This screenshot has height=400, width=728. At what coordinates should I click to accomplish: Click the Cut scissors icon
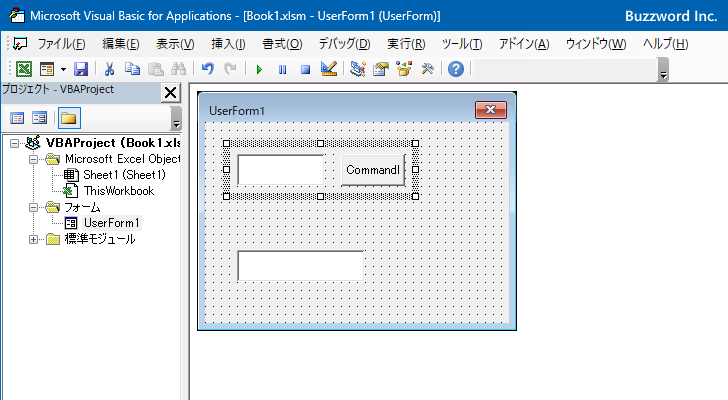(109, 69)
